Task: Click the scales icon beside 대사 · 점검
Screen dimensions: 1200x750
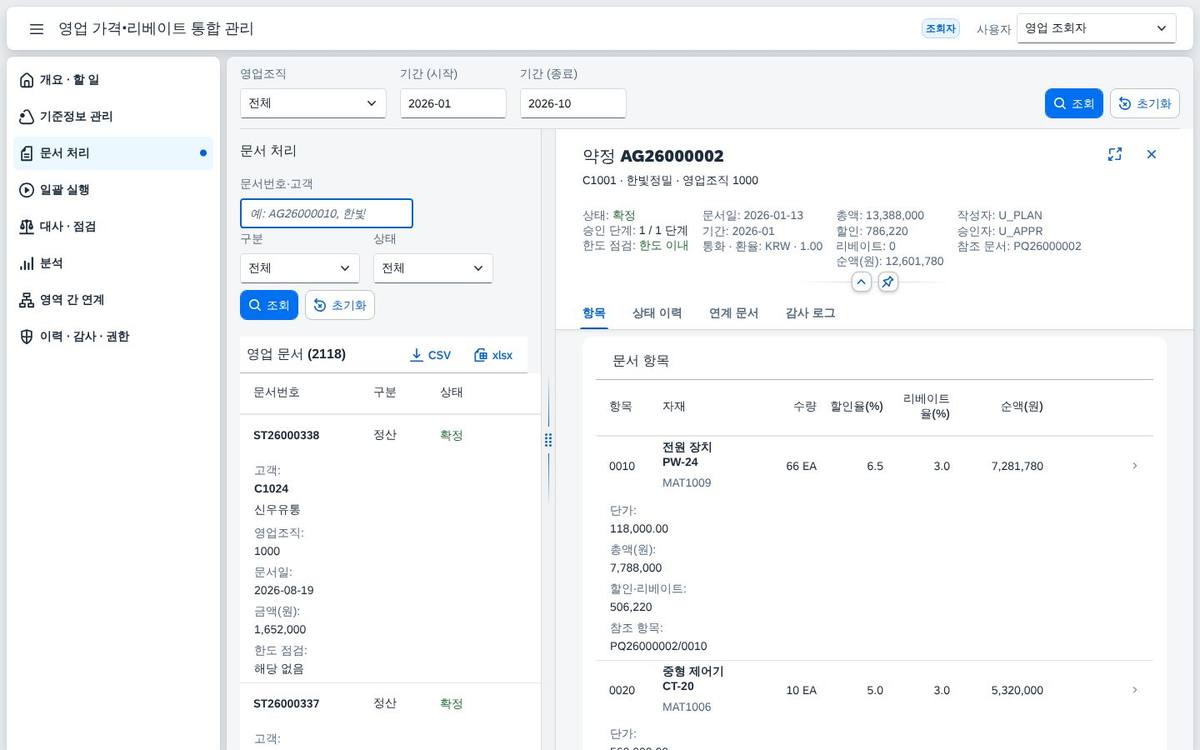Action: 27,227
